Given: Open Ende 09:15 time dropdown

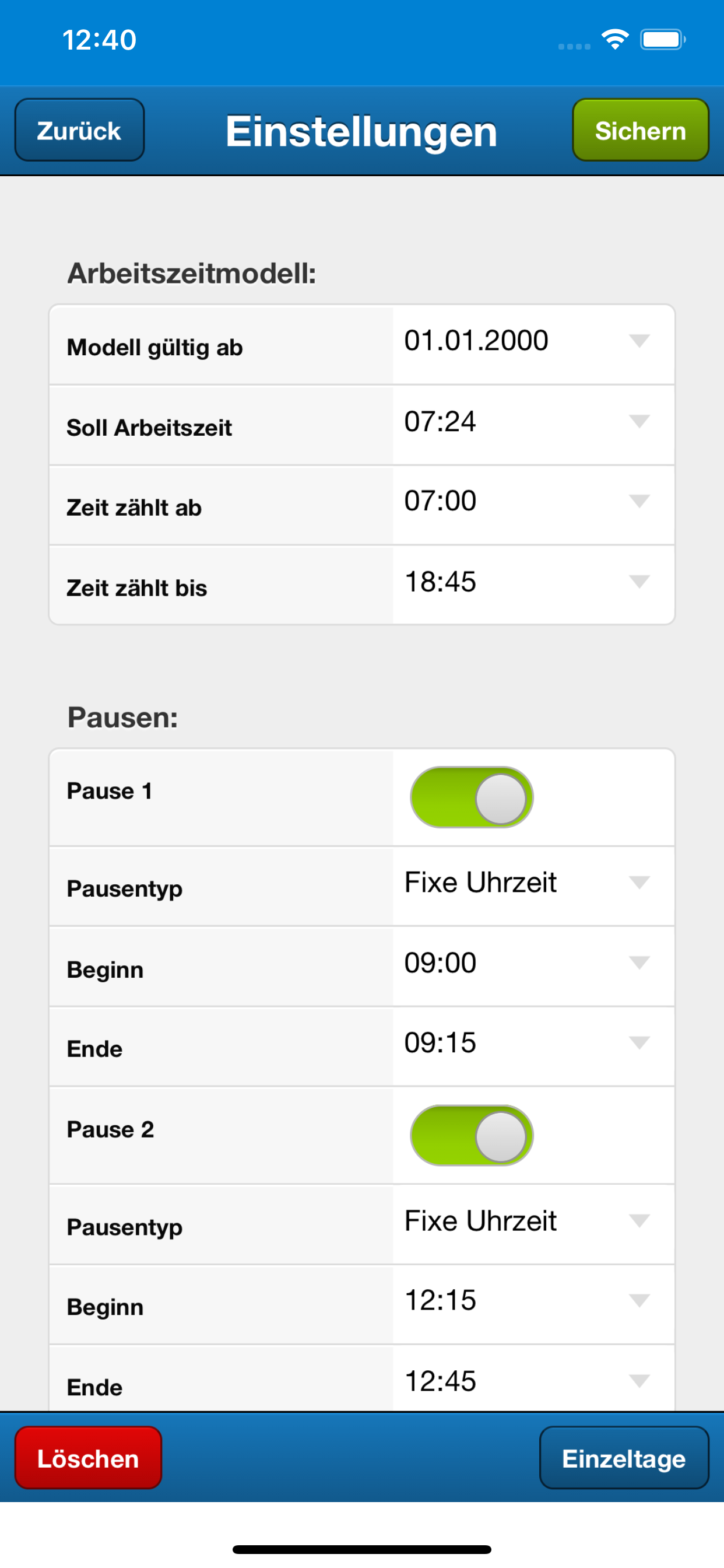Looking at the screenshot, I should point(533,1046).
